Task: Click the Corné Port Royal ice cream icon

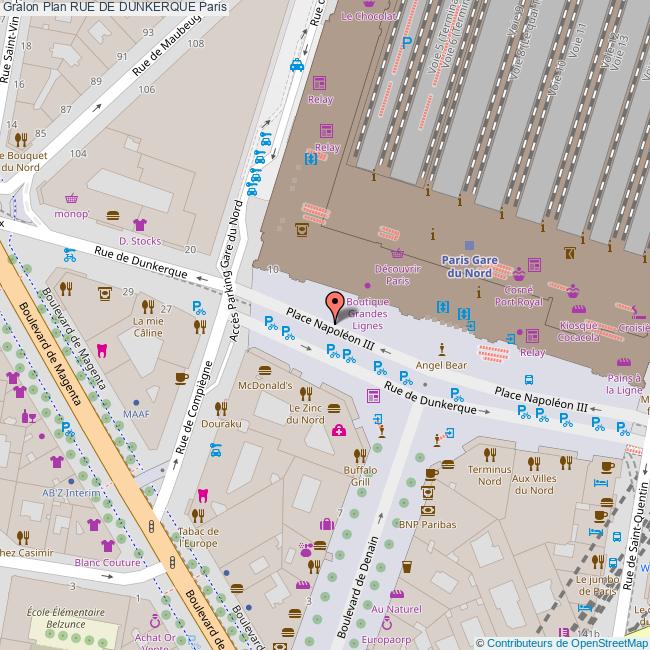Action: tap(519, 274)
